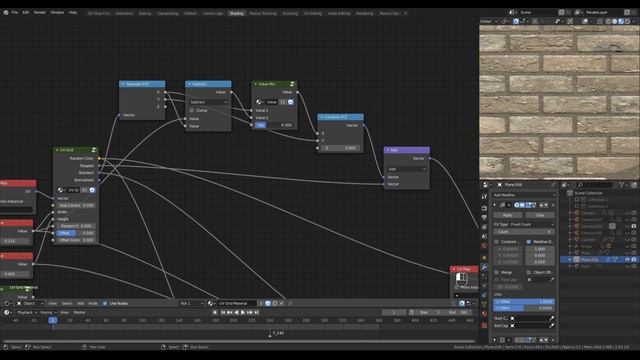Collapse the Combine XYZ node
Viewport: 640px width, 360px height.
[x=322, y=117]
